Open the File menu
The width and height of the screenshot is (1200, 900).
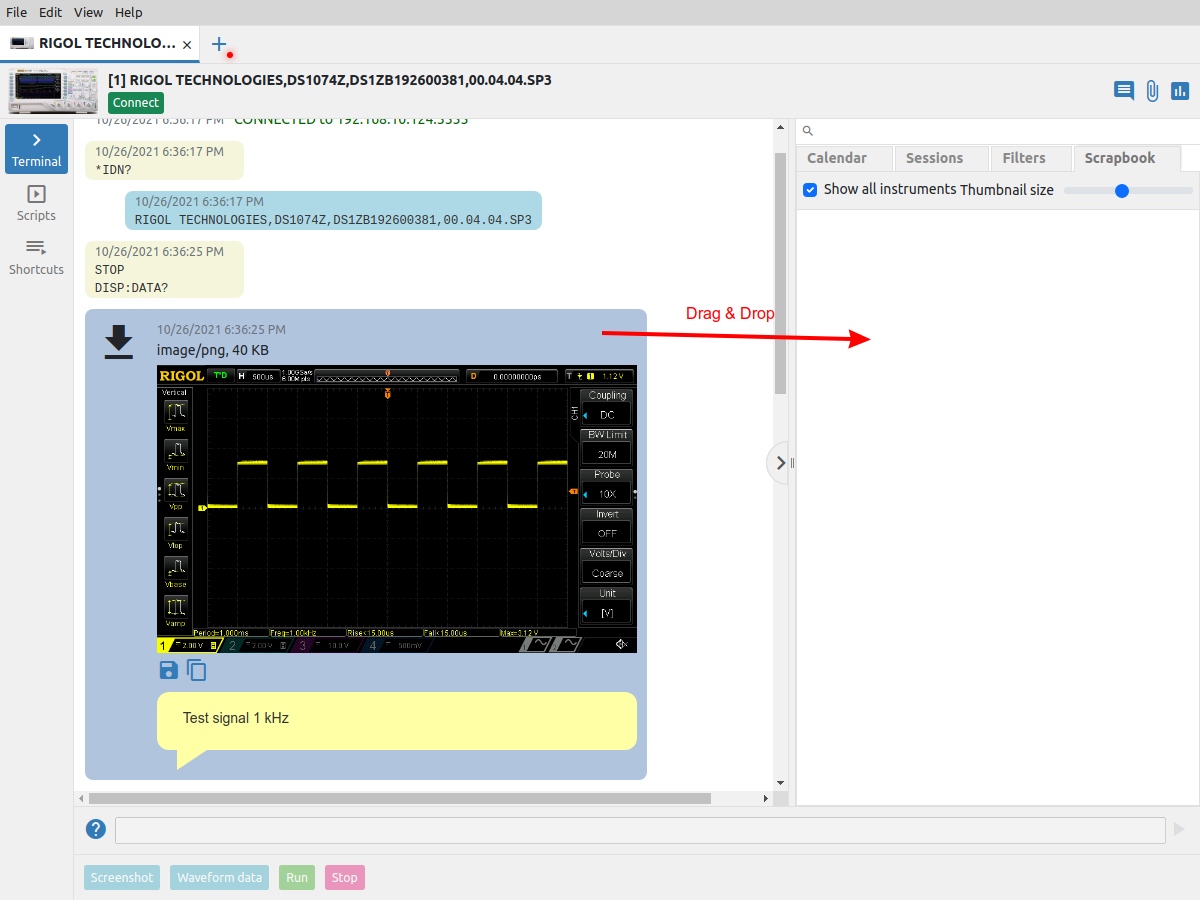[x=17, y=12]
